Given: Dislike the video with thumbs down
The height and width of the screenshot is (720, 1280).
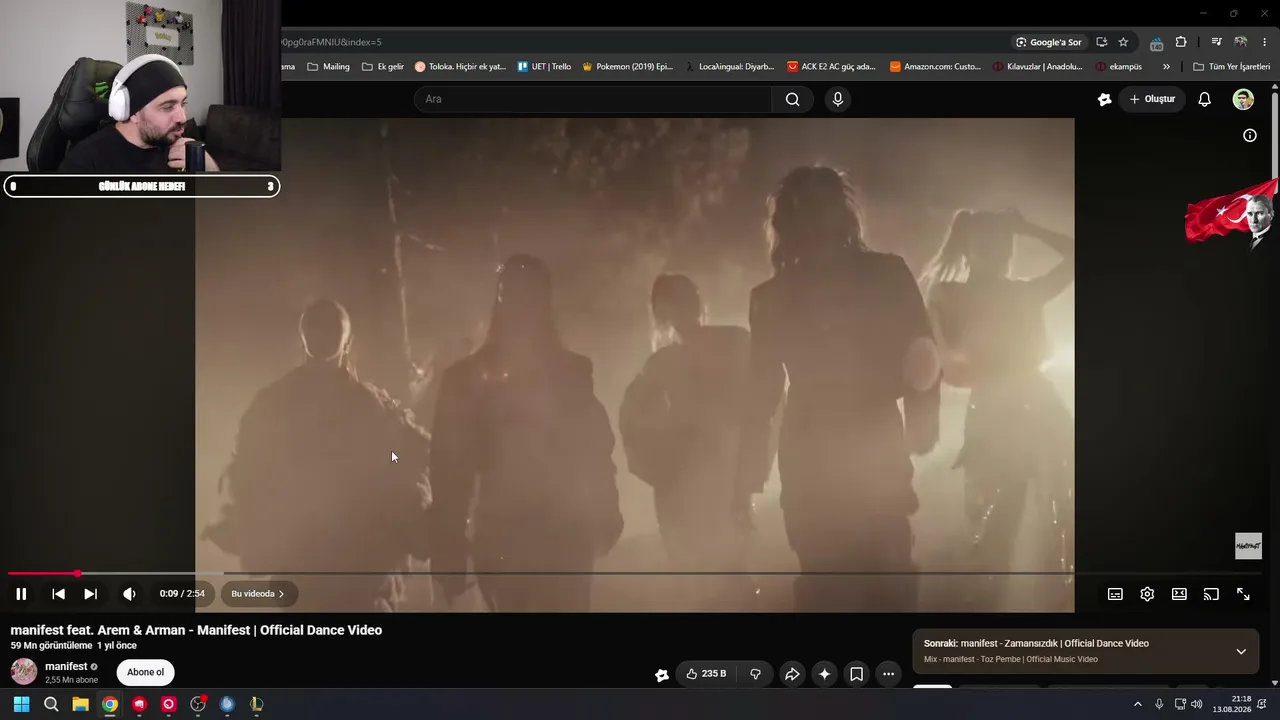Looking at the screenshot, I should point(755,674).
